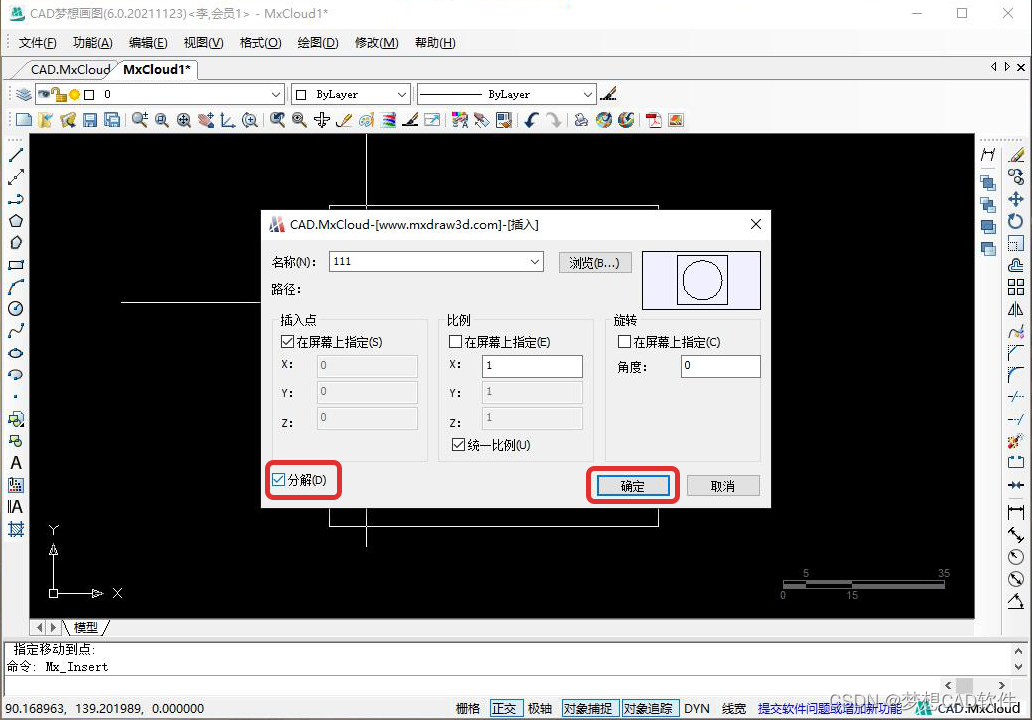
Task: Click the Pan hand icon
Action: [206, 120]
